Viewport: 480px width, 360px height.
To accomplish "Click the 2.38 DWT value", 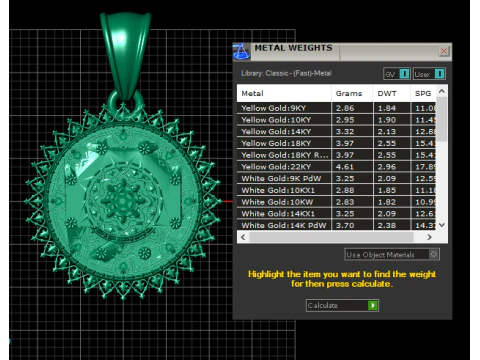I will point(387,225).
